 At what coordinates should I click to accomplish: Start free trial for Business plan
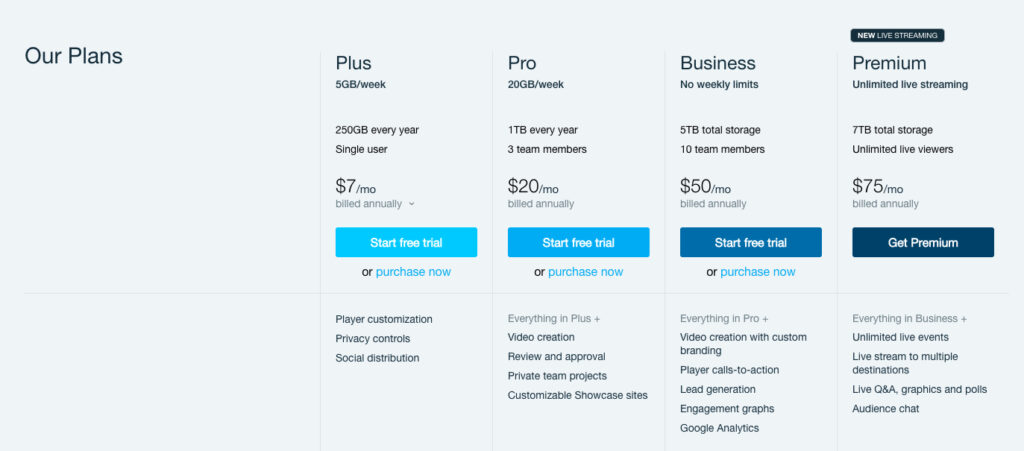(751, 242)
